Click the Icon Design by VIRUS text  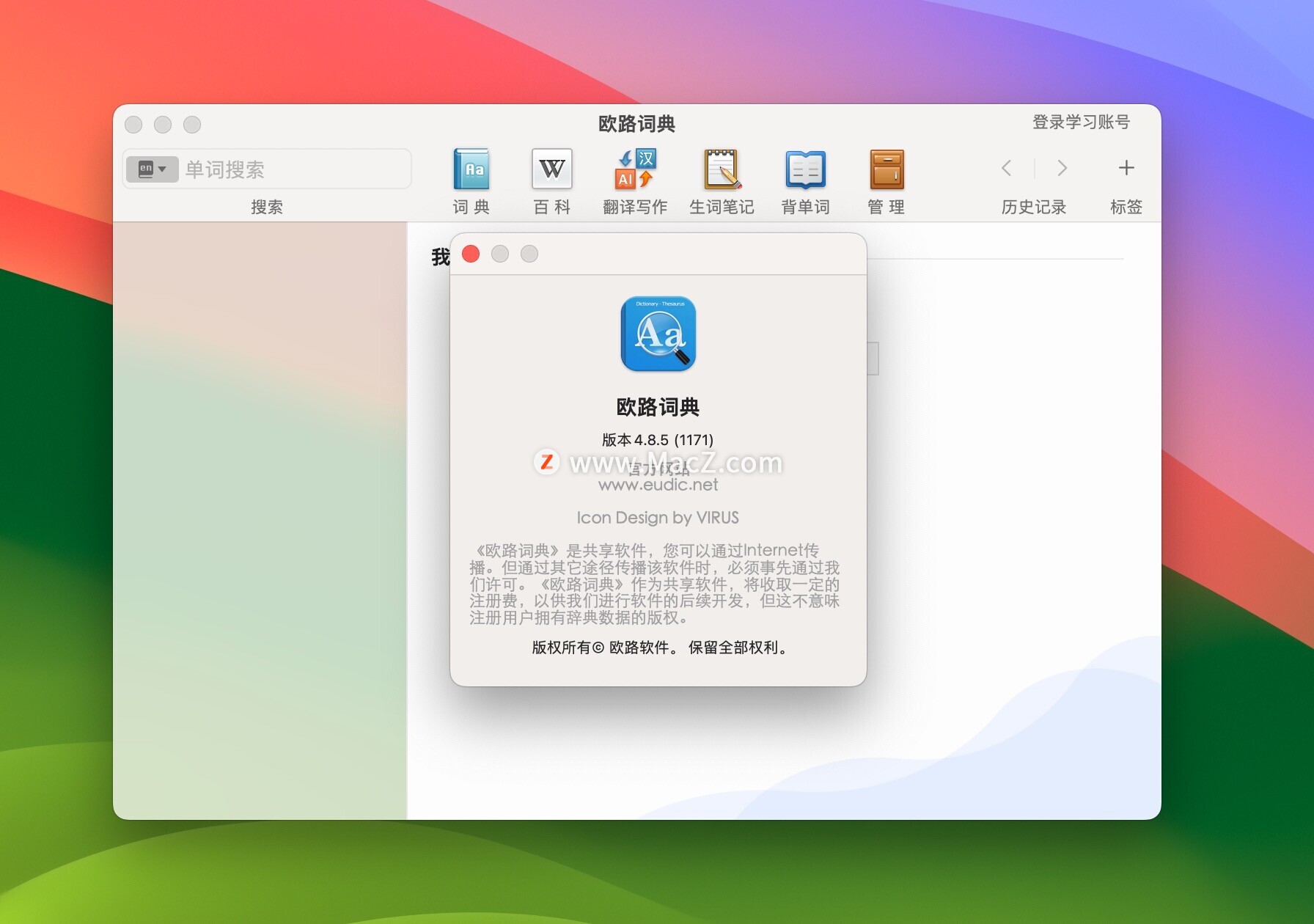(658, 518)
